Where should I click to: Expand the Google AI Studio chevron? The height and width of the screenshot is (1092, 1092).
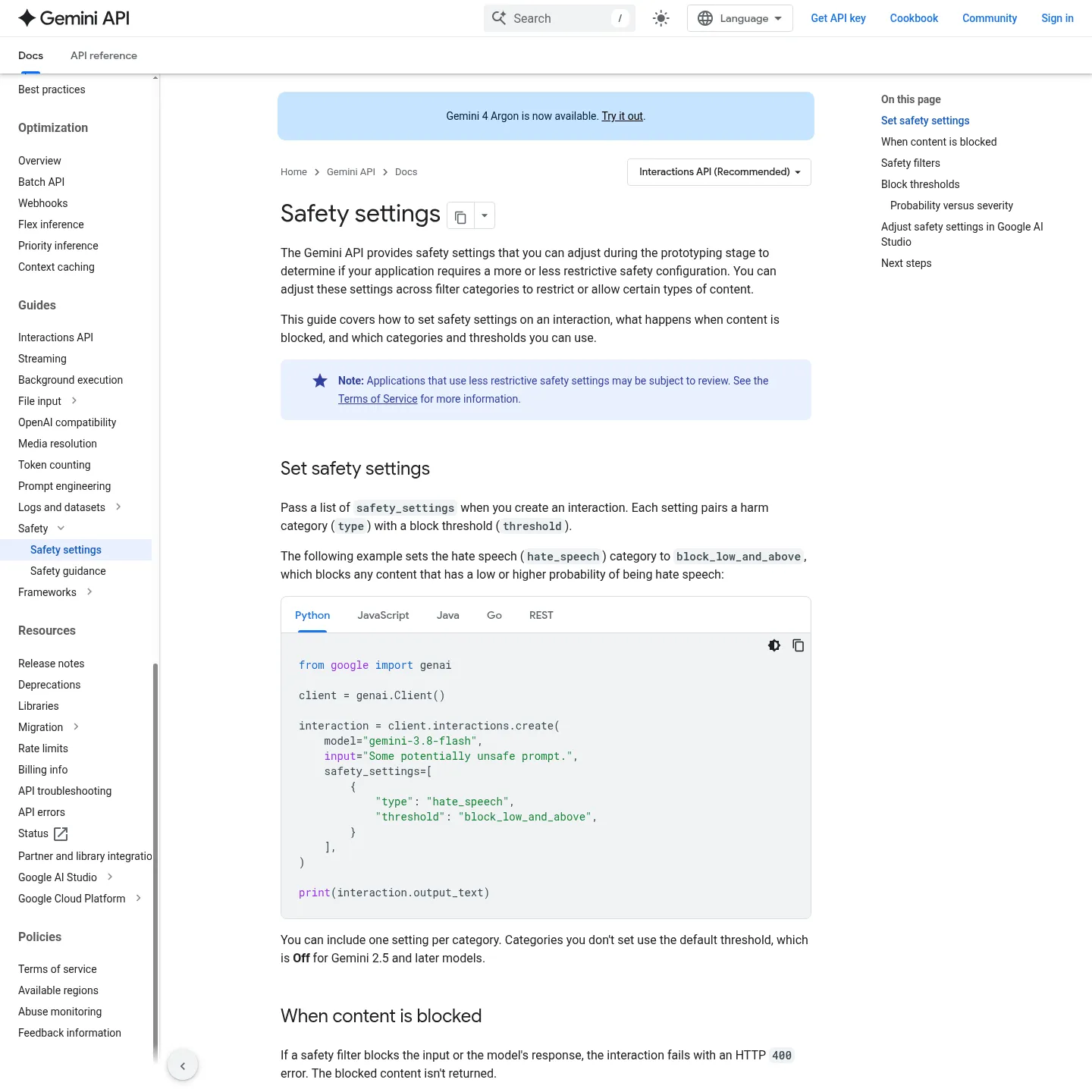[110, 877]
